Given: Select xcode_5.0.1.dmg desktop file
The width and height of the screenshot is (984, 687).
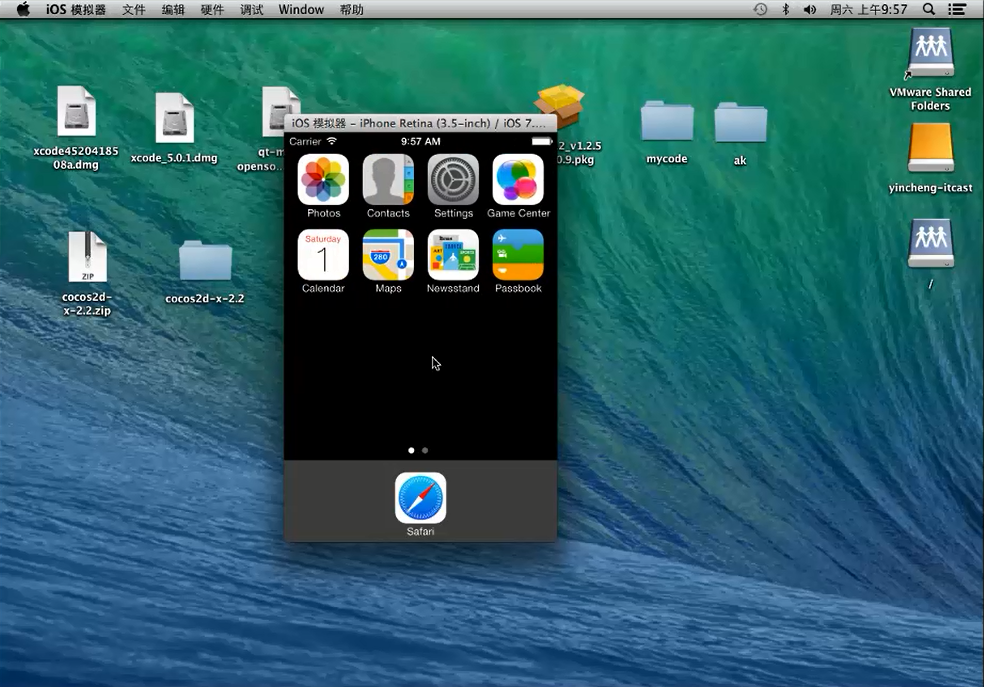Looking at the screenshot, I should pyautogui.click(x=174, y=118).
